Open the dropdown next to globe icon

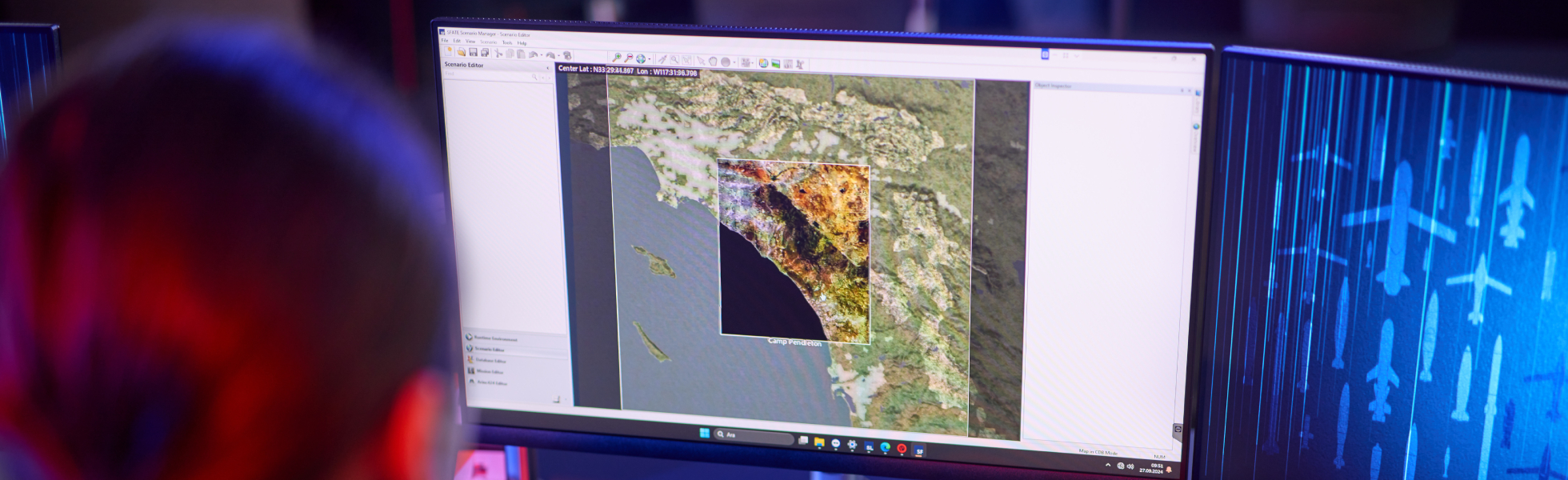tap(650, 59)
